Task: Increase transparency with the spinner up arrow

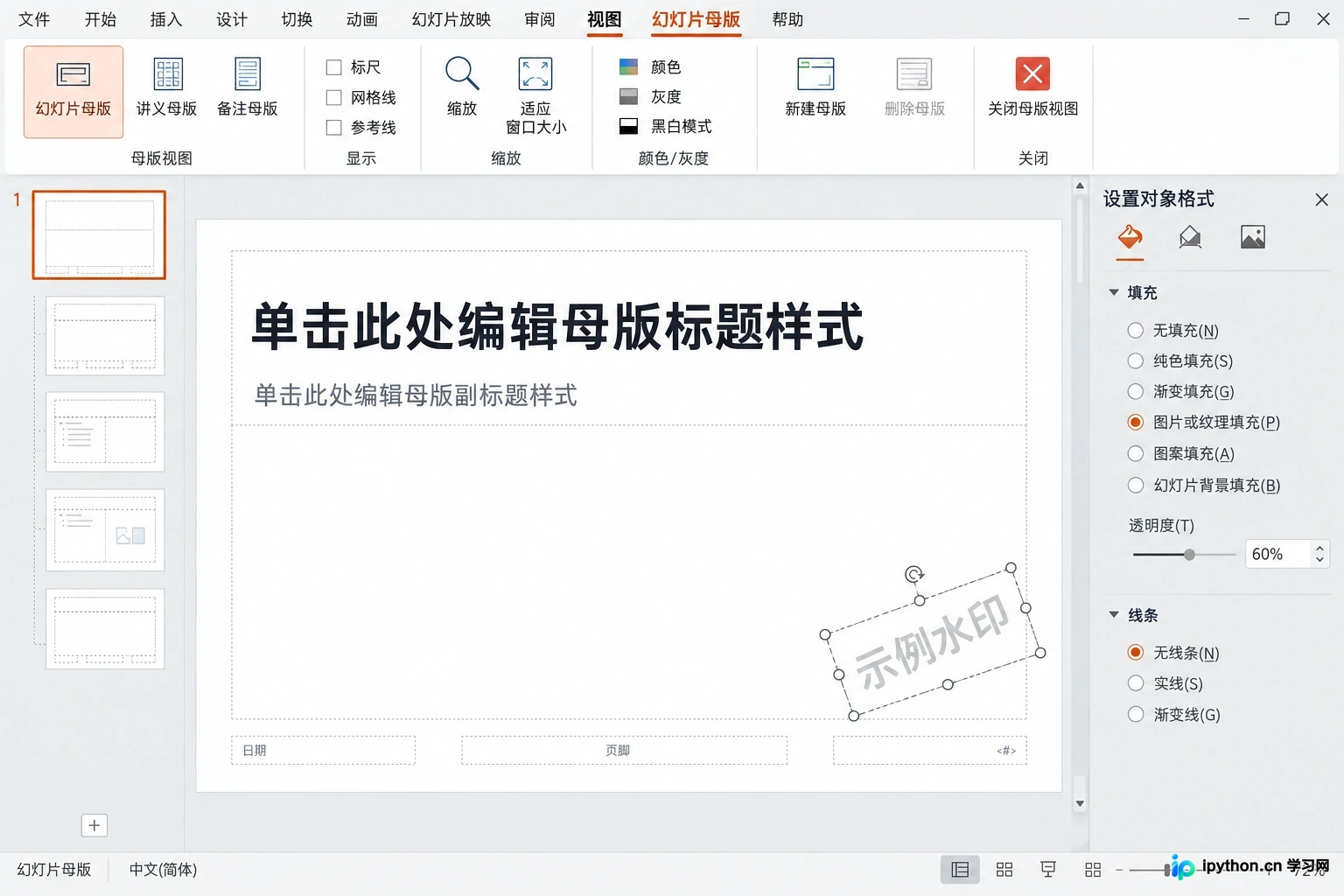Action: (x=1319, y=548)
